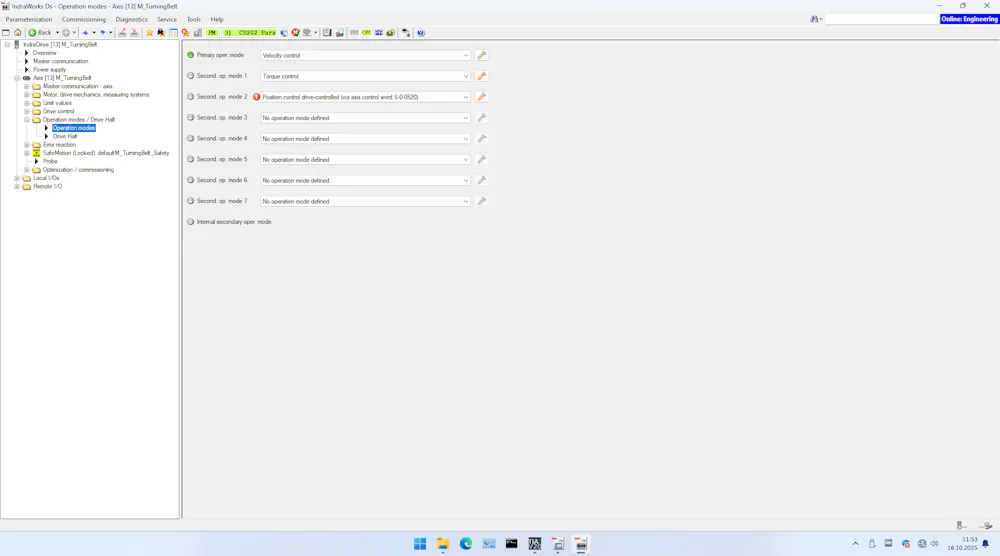Select the Second. op. mode 2 indicator

(191, 97)
